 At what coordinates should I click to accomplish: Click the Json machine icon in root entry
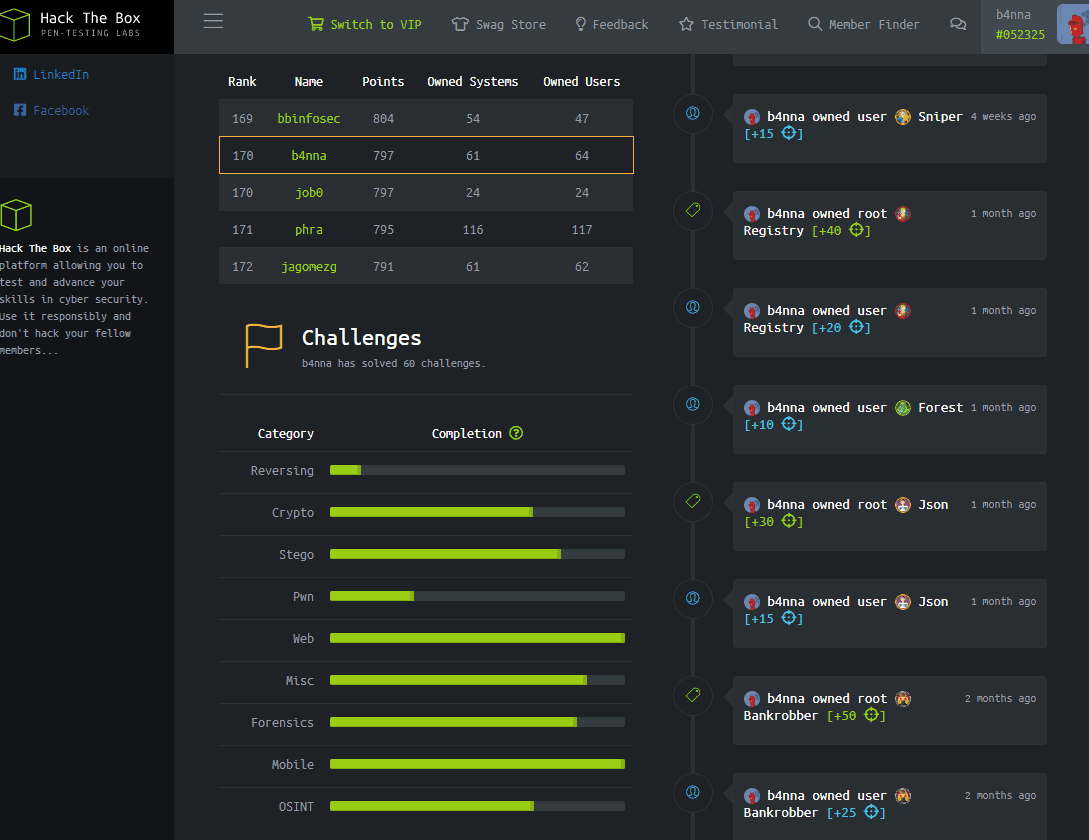pos(903,505)
